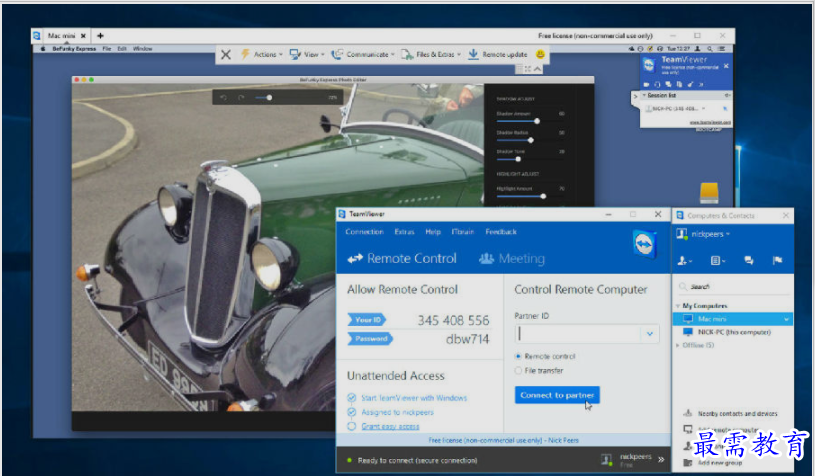
Task: Click the yellow smiley feedback icon
Action: (x=540, y=54)
